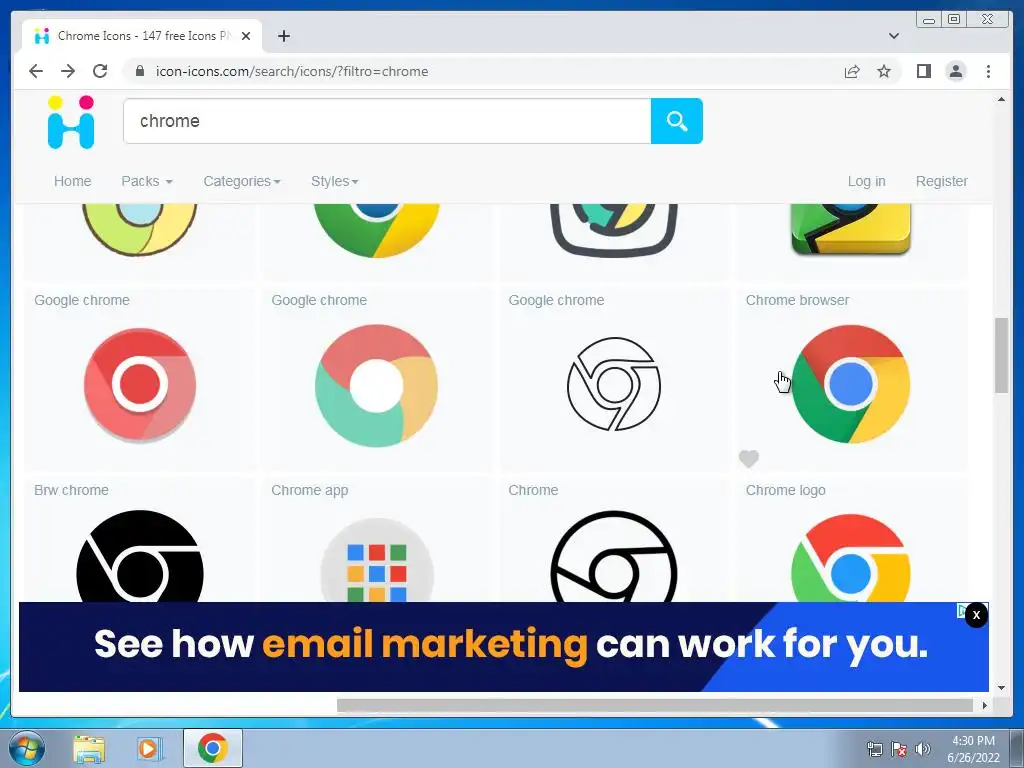
Task: Open the black Brw chrome icon
Action: [x=140, y=556]
